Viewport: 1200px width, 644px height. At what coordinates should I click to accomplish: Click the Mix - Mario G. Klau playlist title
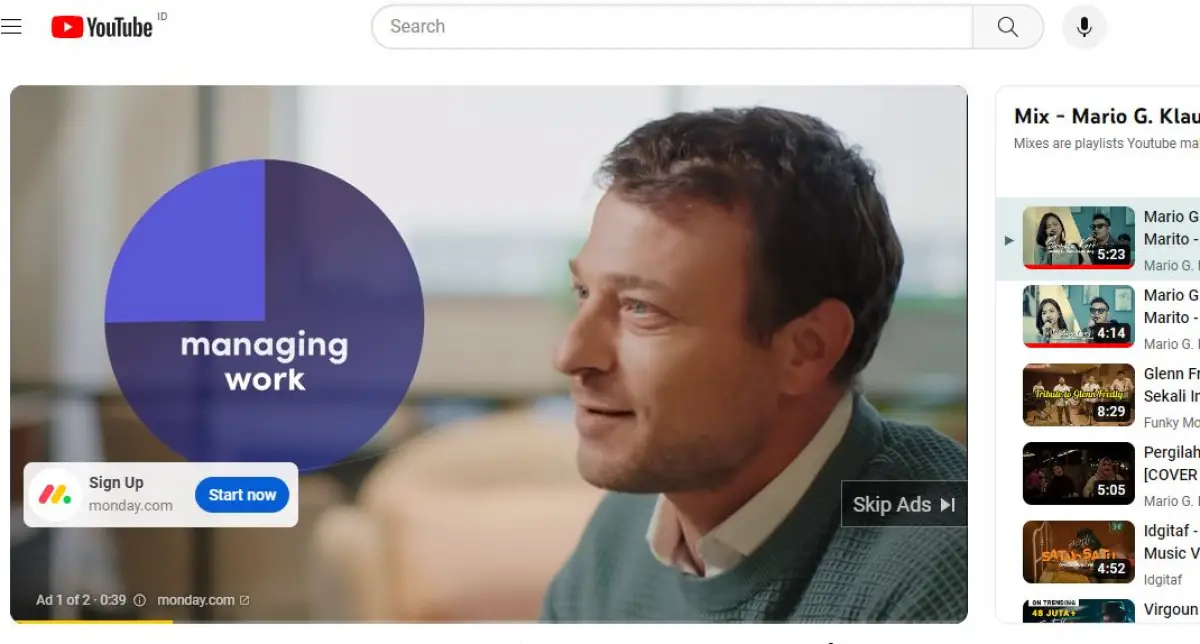click(x=1107, y=116)
